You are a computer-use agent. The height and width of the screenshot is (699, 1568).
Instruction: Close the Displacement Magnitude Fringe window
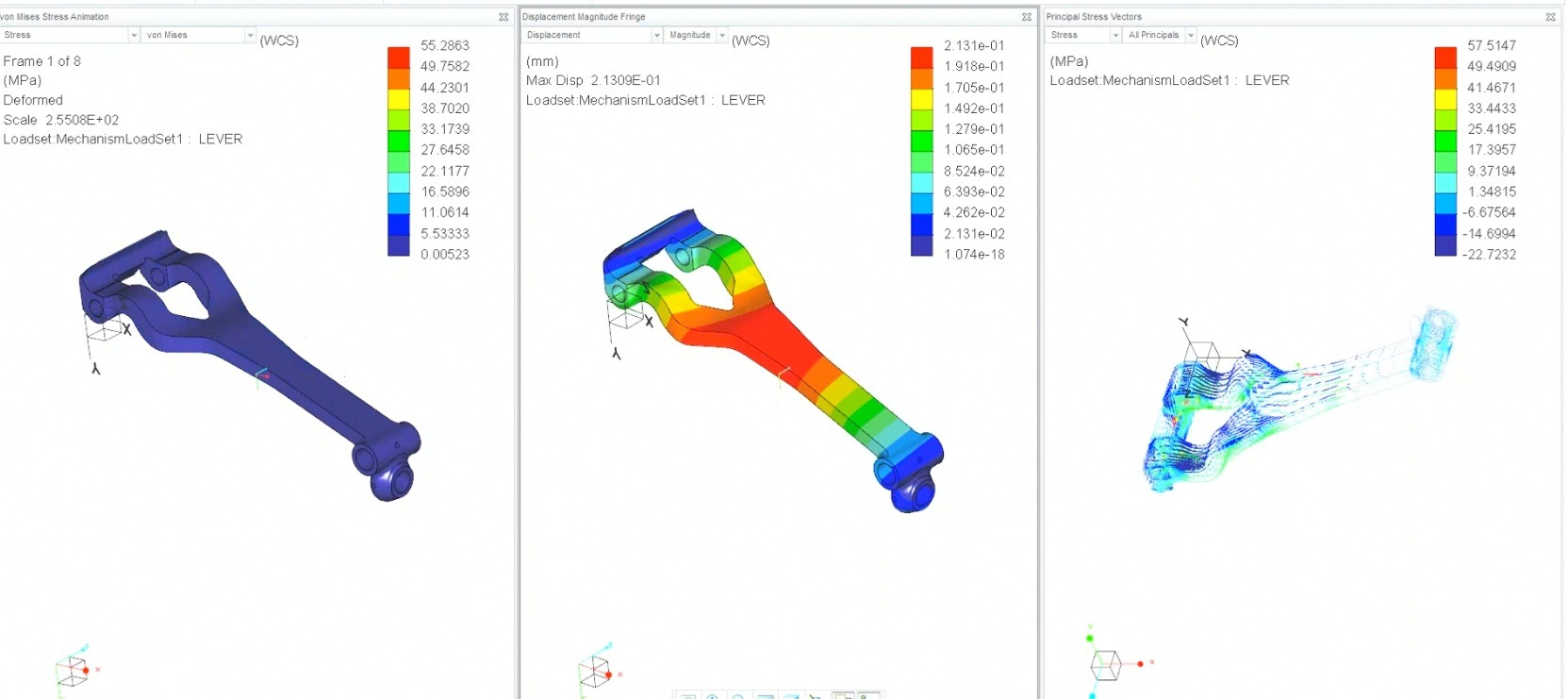tap(1027, 17)
